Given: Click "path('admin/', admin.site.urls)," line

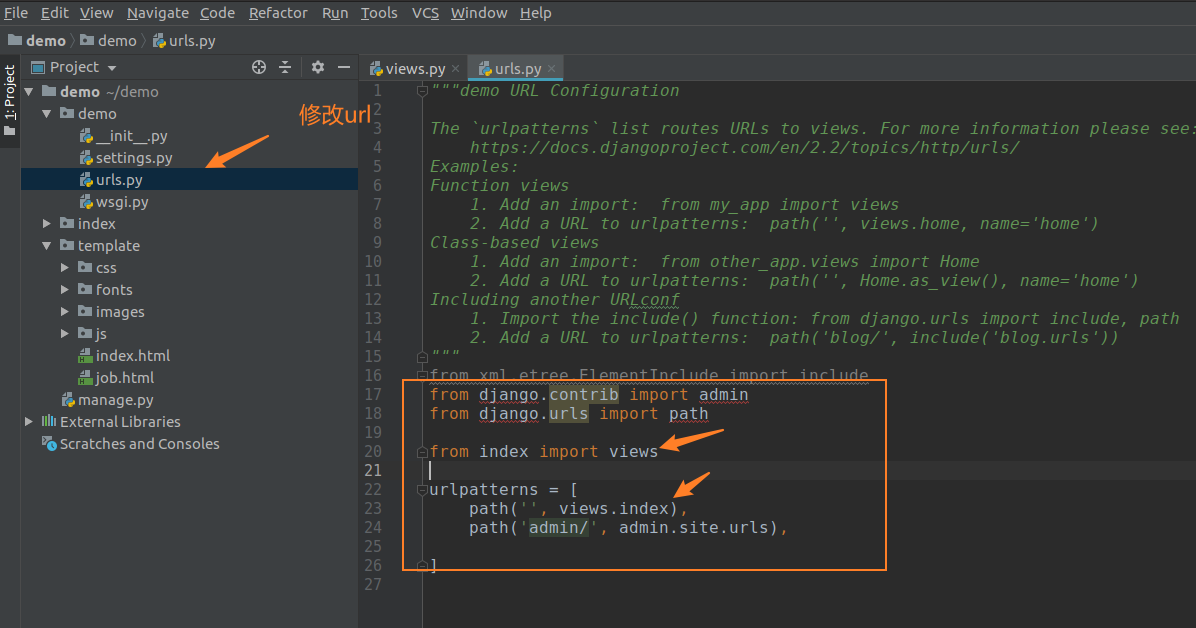Looking at the screenshot, I should pos(629,528).
